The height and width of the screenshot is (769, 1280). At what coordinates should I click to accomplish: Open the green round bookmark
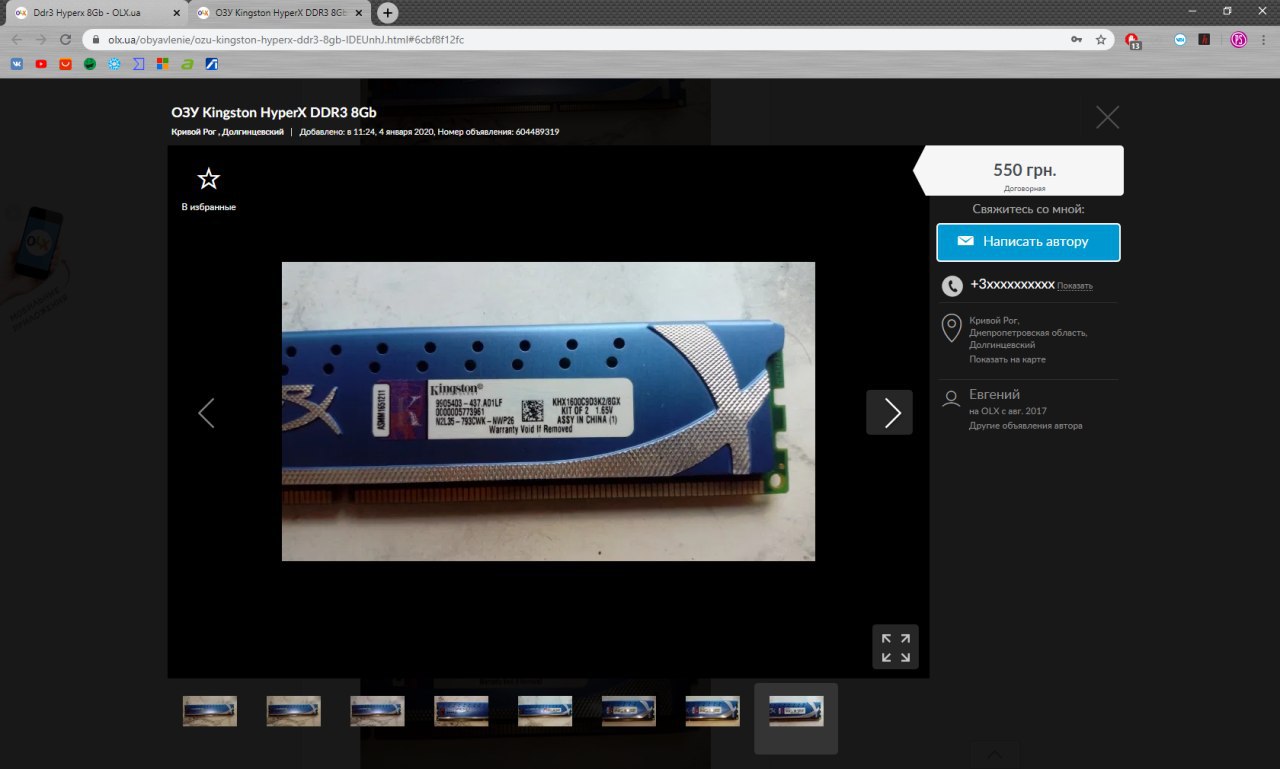point(90,64)
